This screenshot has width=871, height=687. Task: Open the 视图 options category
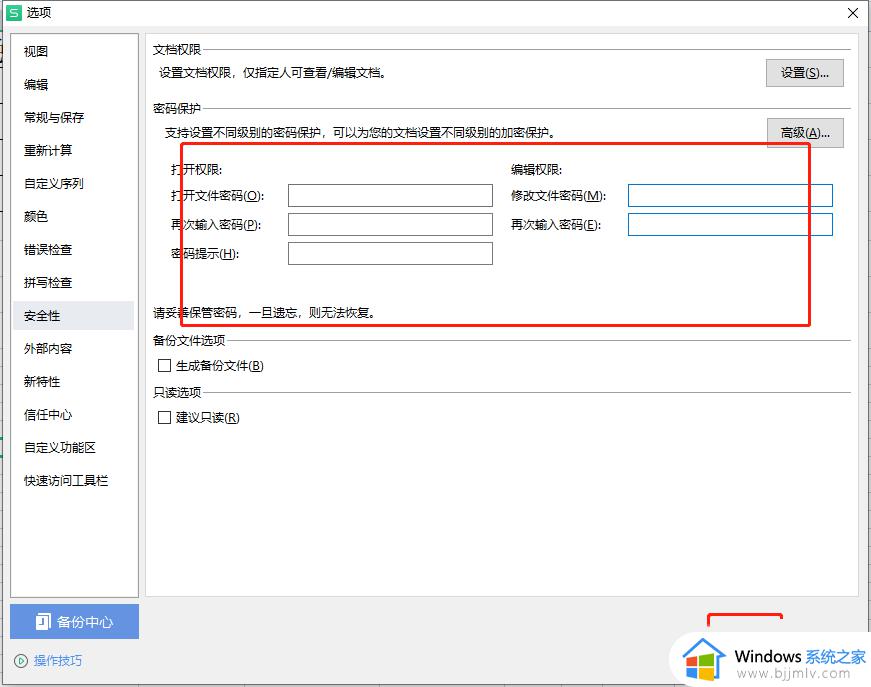click(36, 52)
